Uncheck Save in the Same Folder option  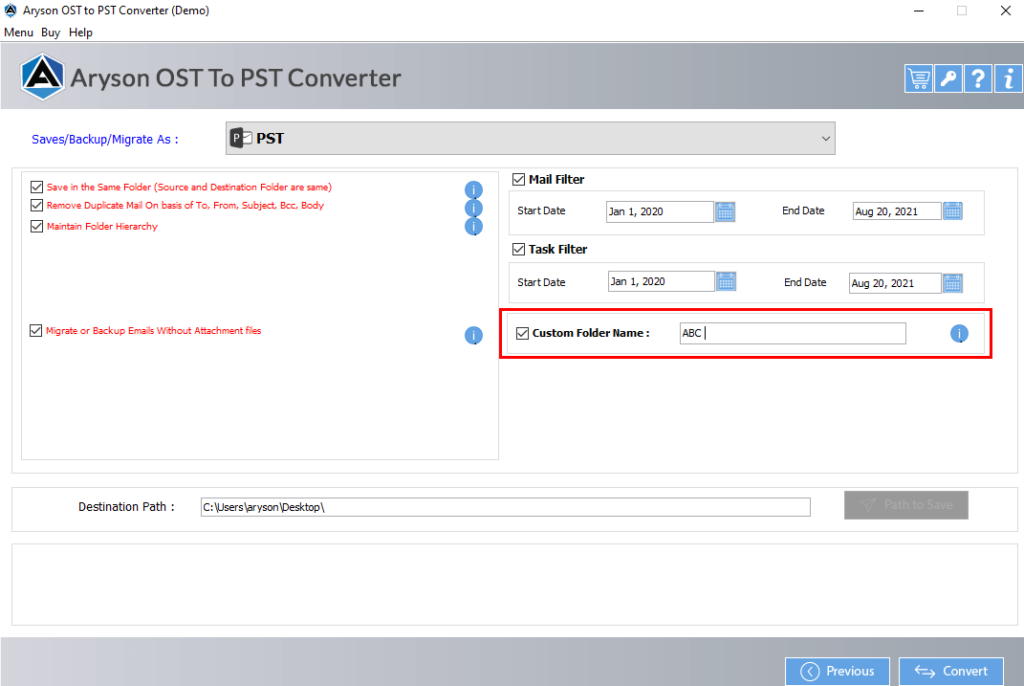(x=37, y=187)
